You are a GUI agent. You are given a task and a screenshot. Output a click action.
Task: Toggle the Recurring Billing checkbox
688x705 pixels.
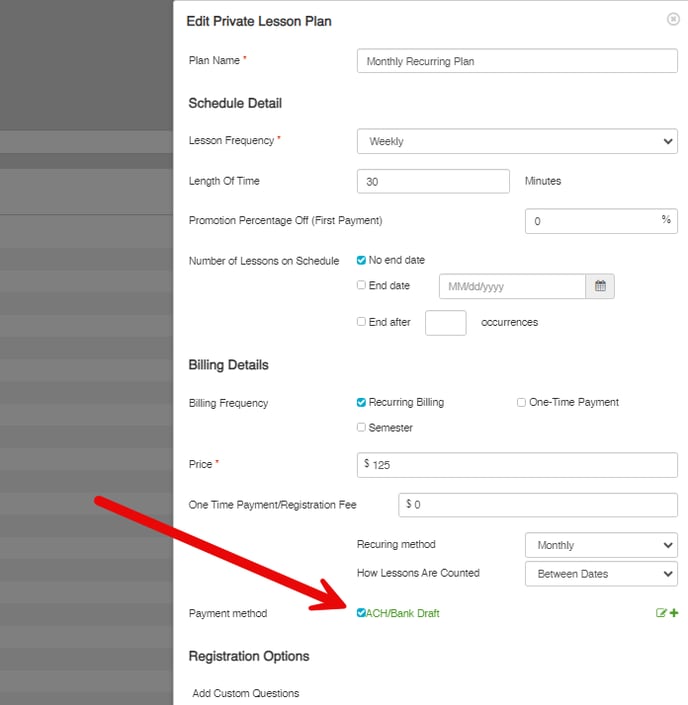click(x=362, y=402)
